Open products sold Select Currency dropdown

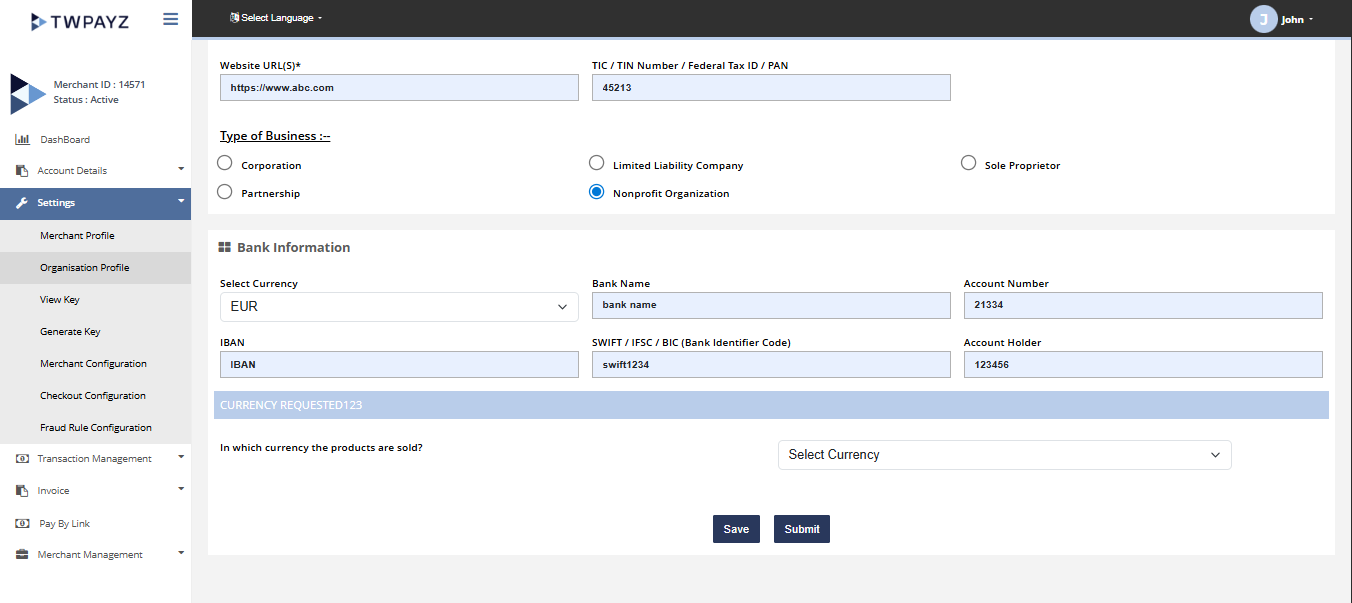[x=1004, y=455]
